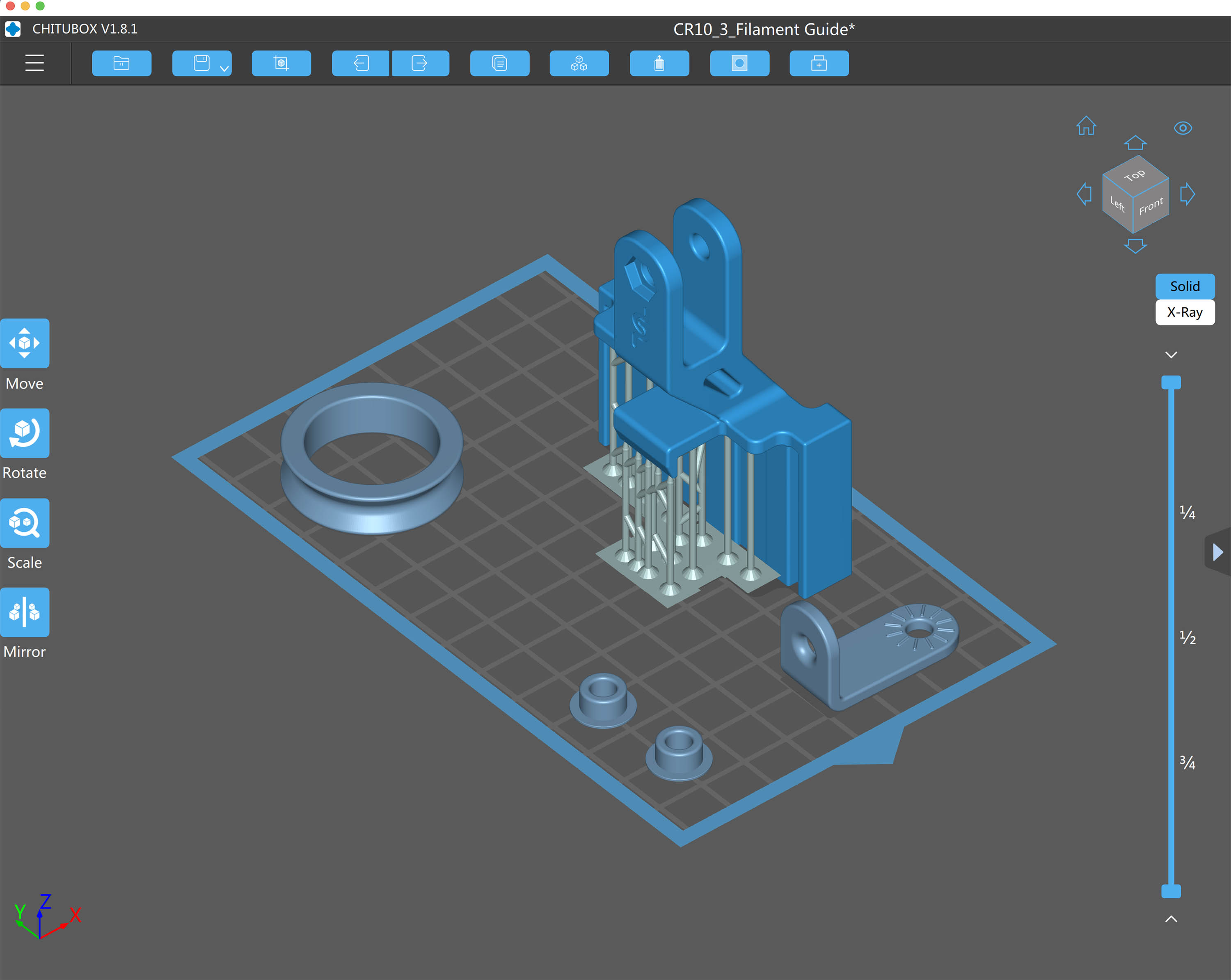Viewport: 1231px width, 980px height.
Task: Click up chevron below layer slider
Action: pos(1171,919)
